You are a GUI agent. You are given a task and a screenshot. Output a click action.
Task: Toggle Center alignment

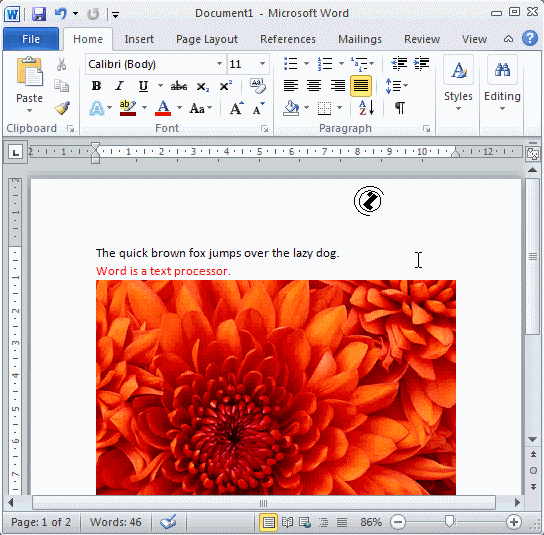(x=314, y=86)
